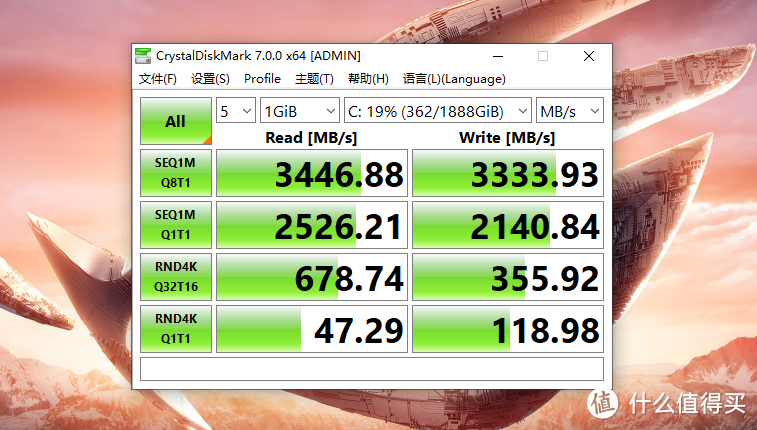Image resolution: width=757 pixels, height=430 pixels.
Task: Click the 2526.21 read result
Action: [312, 225]
